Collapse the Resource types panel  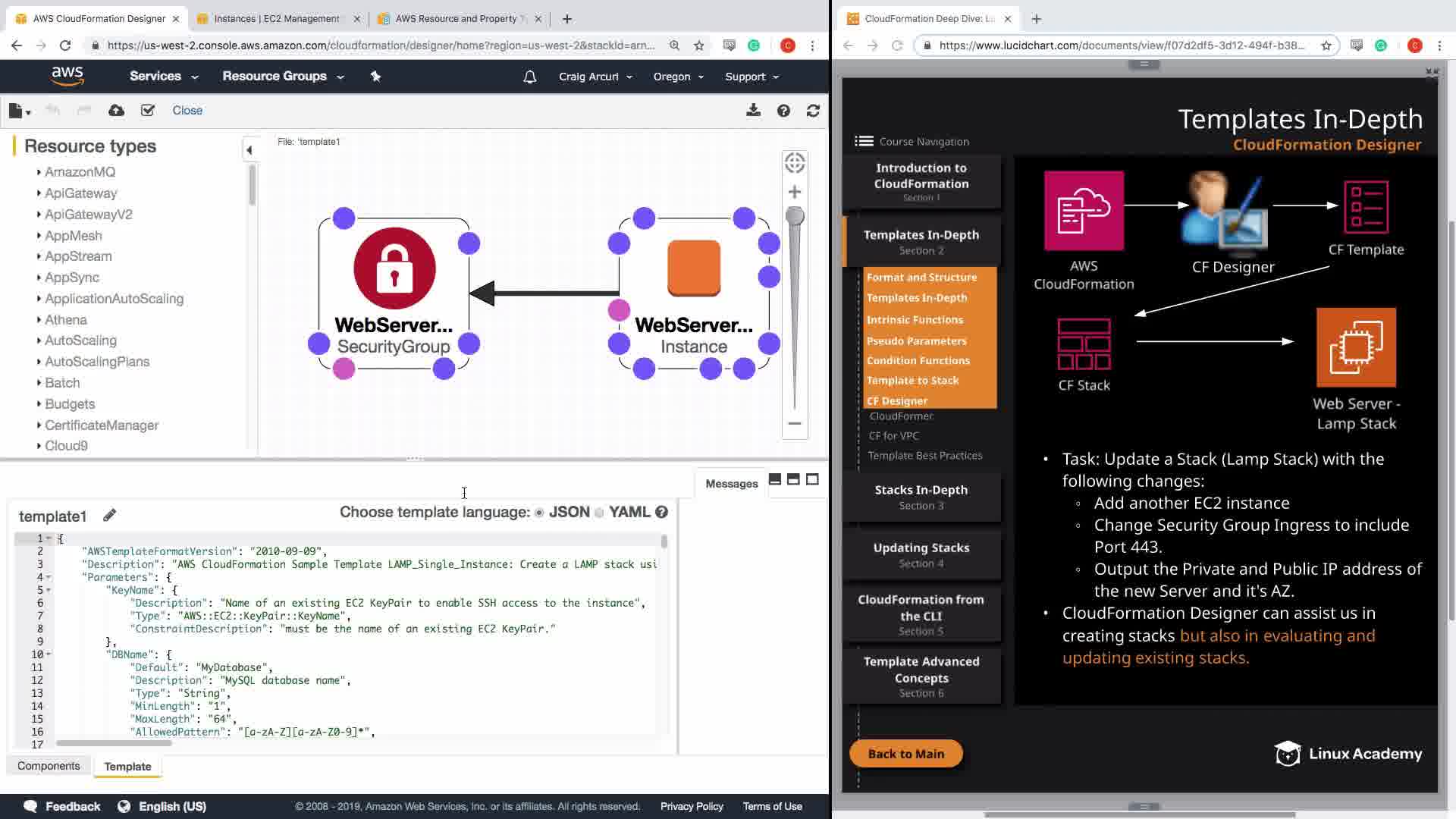(249, 150)
